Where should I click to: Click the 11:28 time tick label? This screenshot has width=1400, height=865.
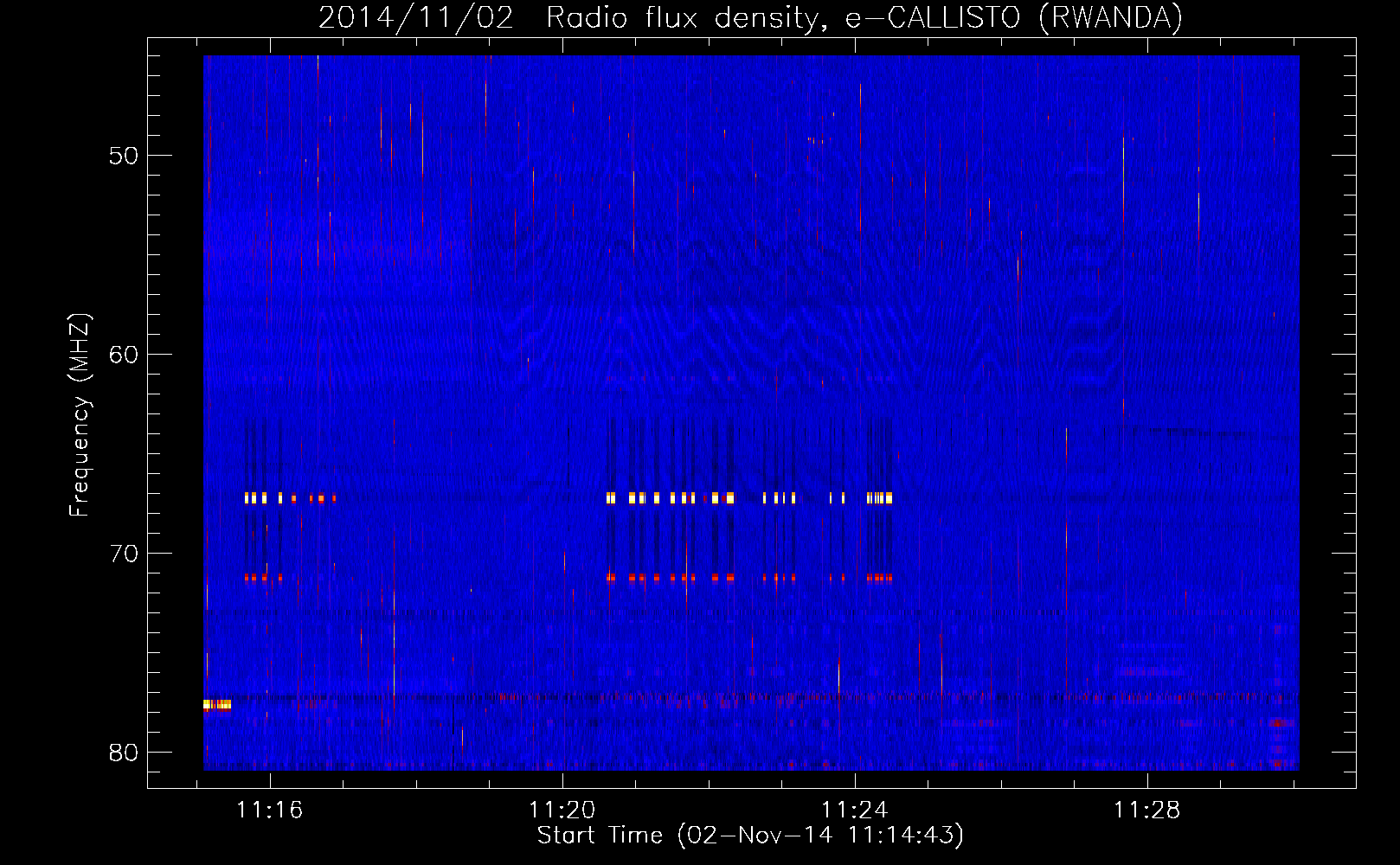(x=1146, y=811)
